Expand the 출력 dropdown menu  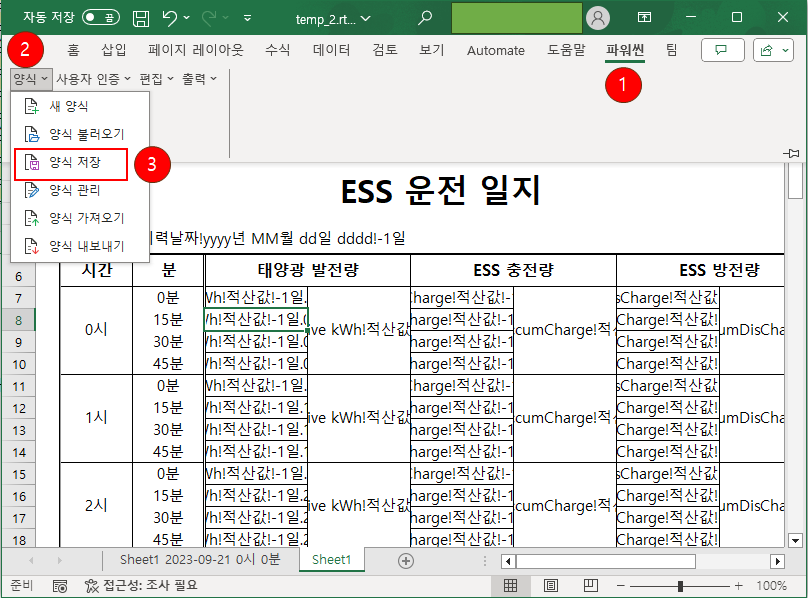pyautogui.click(x=198, y=78)
